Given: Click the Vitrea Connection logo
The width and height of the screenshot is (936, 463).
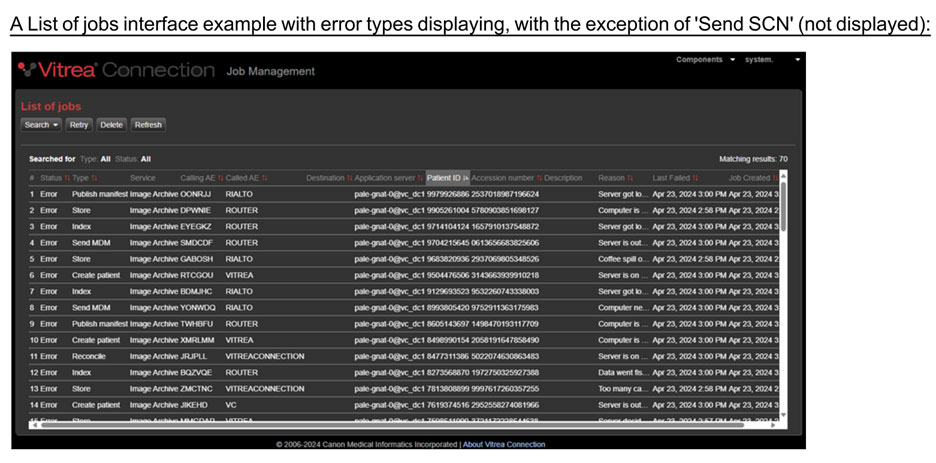Looking at the screenshot, I should tap(116, 70).
